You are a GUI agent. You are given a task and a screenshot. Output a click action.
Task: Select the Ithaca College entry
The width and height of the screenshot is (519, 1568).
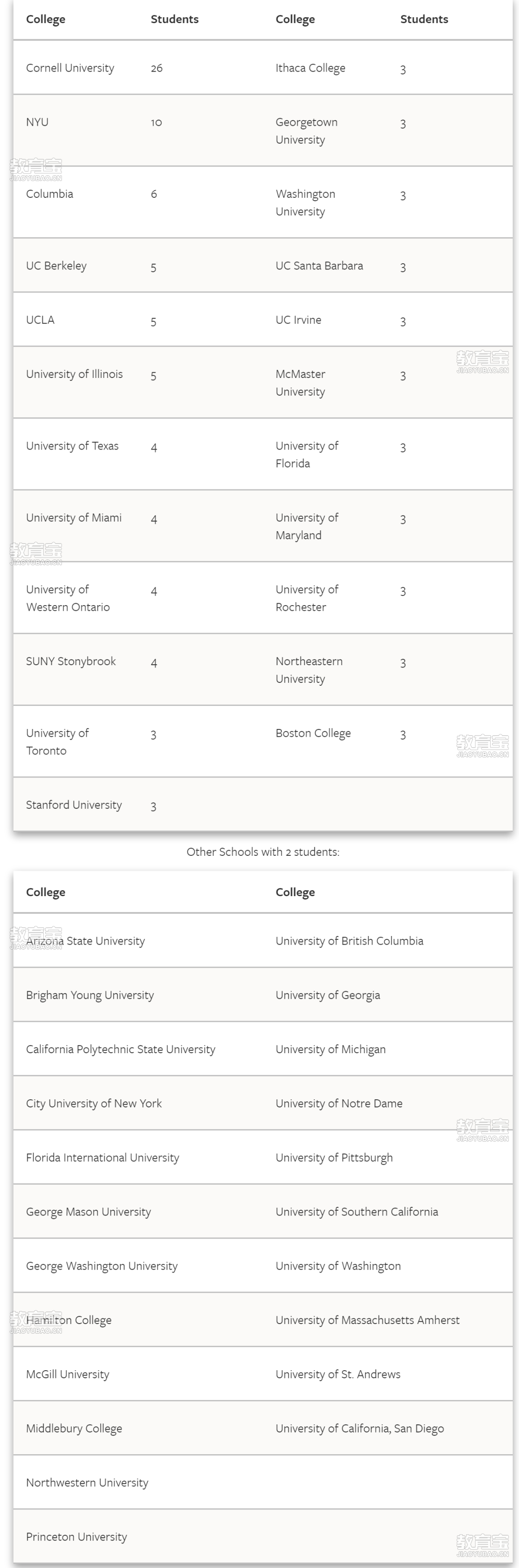coord(310,68)
